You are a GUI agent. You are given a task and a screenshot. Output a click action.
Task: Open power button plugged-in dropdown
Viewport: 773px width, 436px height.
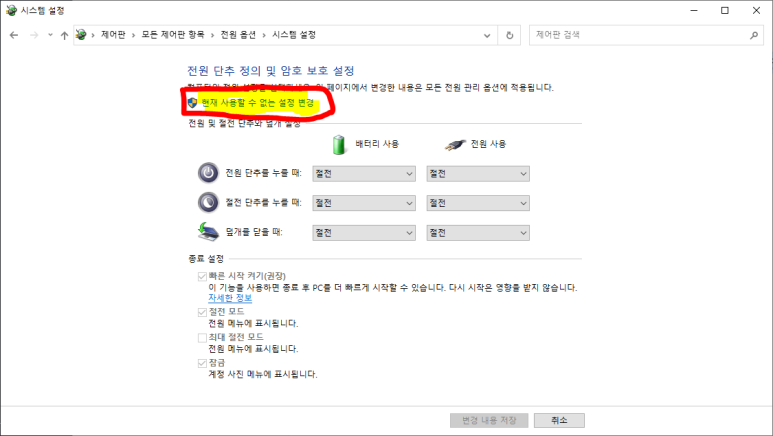(478, 174)
